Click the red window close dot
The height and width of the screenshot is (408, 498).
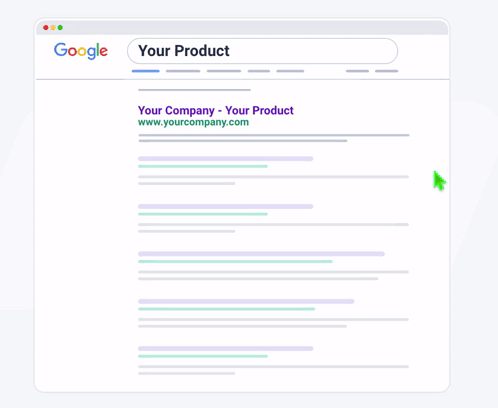(x=46, y=27)
